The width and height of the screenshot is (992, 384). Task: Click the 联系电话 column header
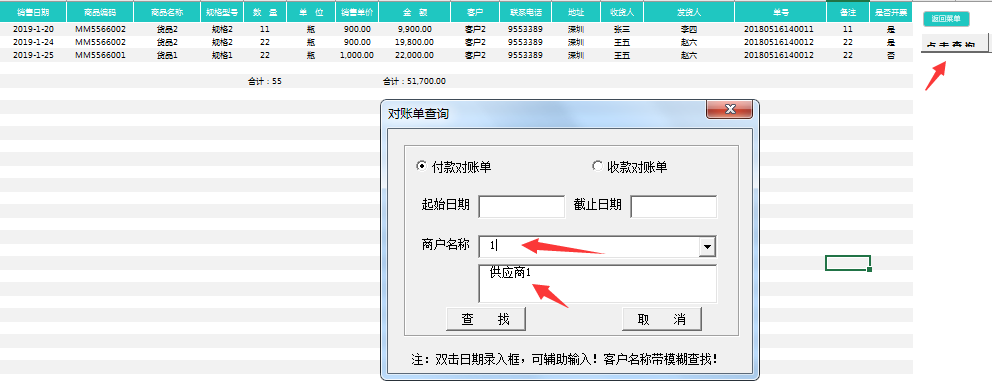pos(525,12)
